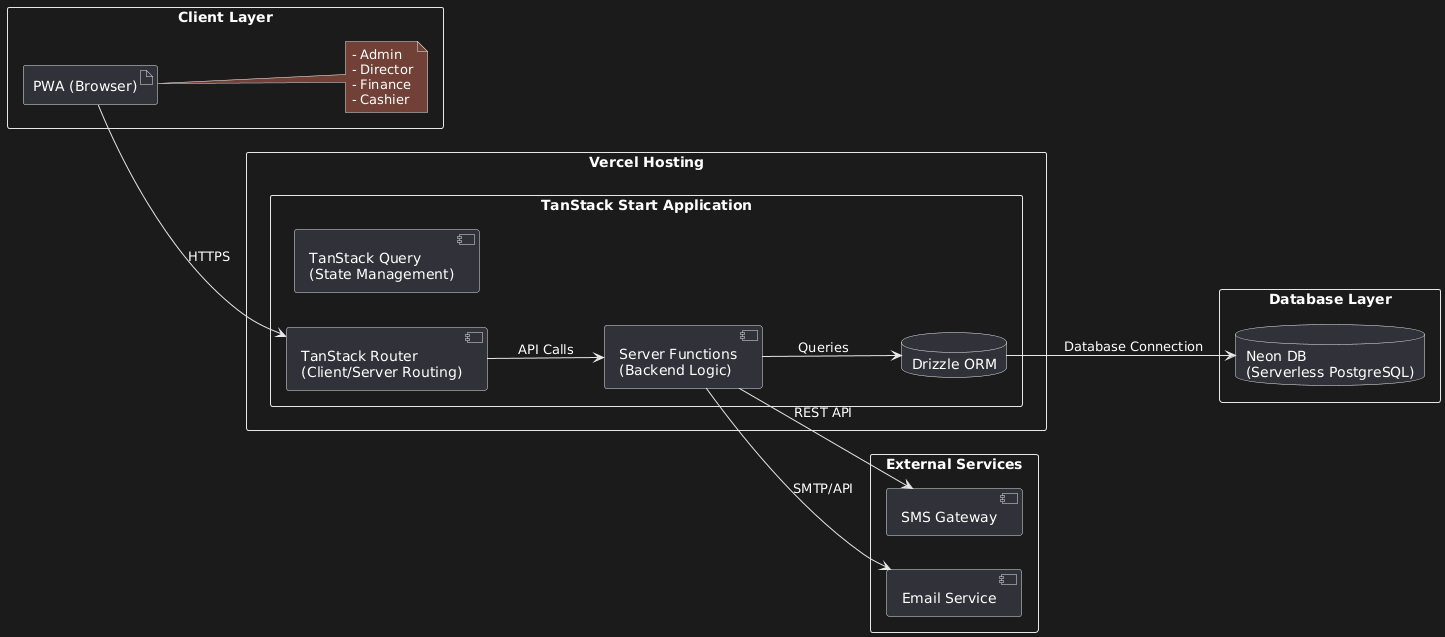Click the "Vercel Hosting" group title
The width and height of the screenshot is (1445, 637).
[x=646, y=162]
